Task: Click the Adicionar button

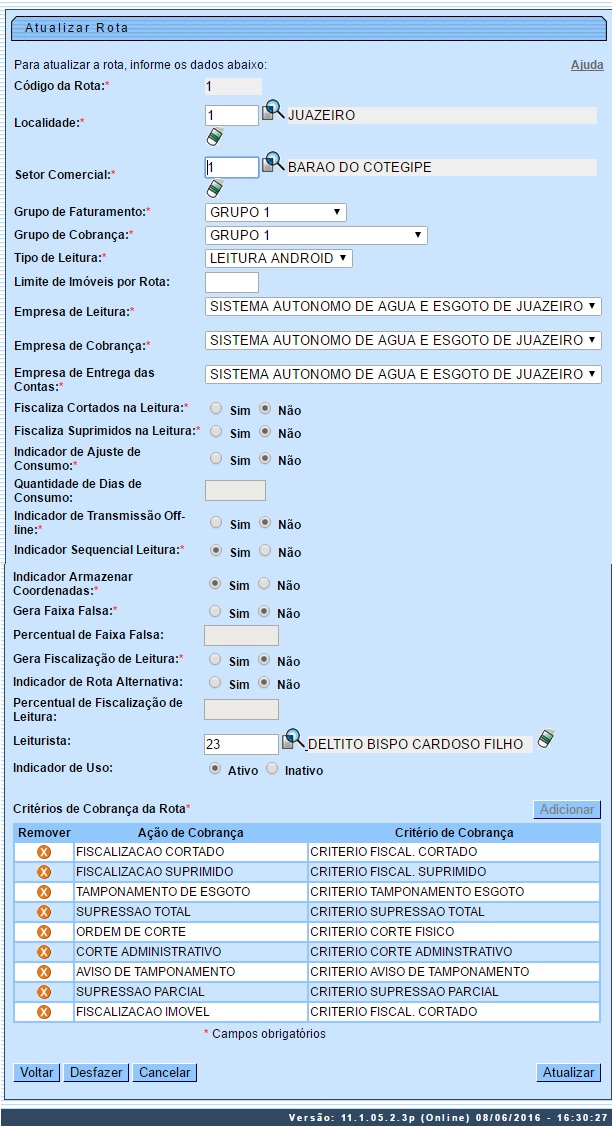Action: [x=567, y=809]
